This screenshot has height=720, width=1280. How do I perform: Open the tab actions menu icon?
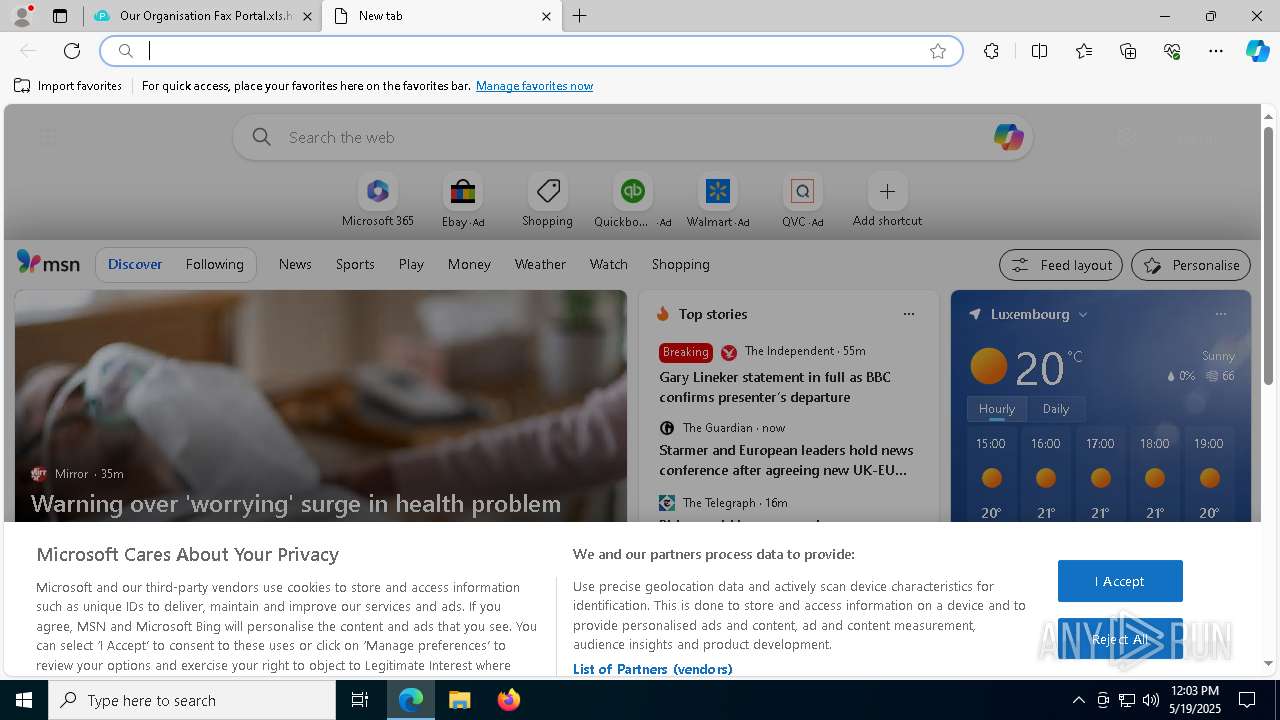[60, 16]
